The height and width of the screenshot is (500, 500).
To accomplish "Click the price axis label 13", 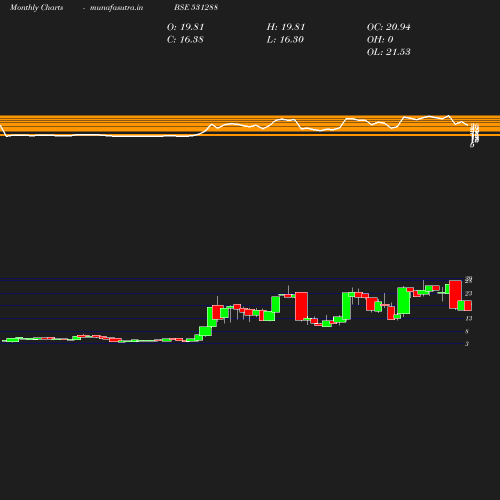I will click(x=469, y=318).
